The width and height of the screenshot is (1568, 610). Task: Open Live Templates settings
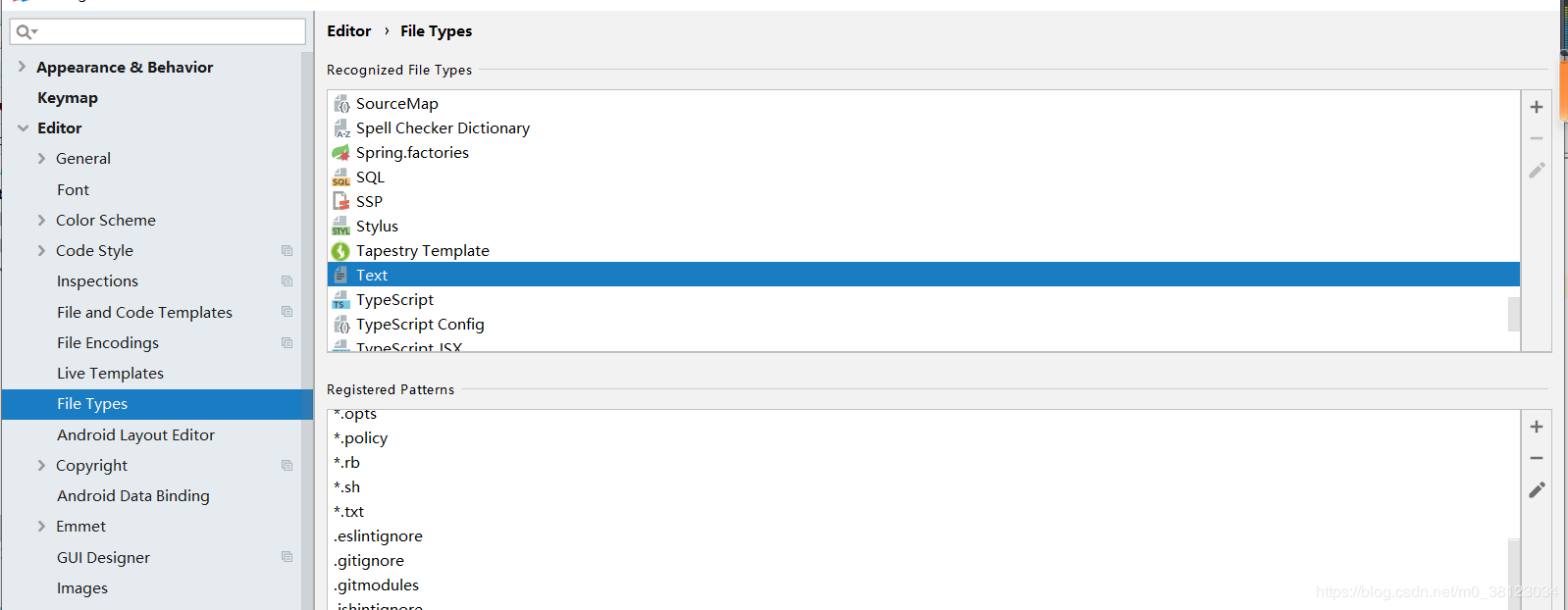(110, 374)
